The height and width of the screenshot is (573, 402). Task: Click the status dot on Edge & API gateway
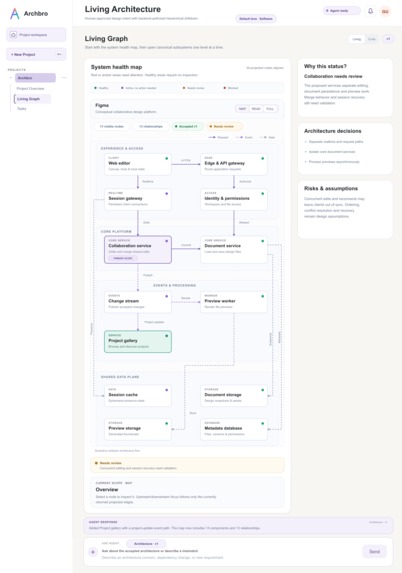coord(262,159)
